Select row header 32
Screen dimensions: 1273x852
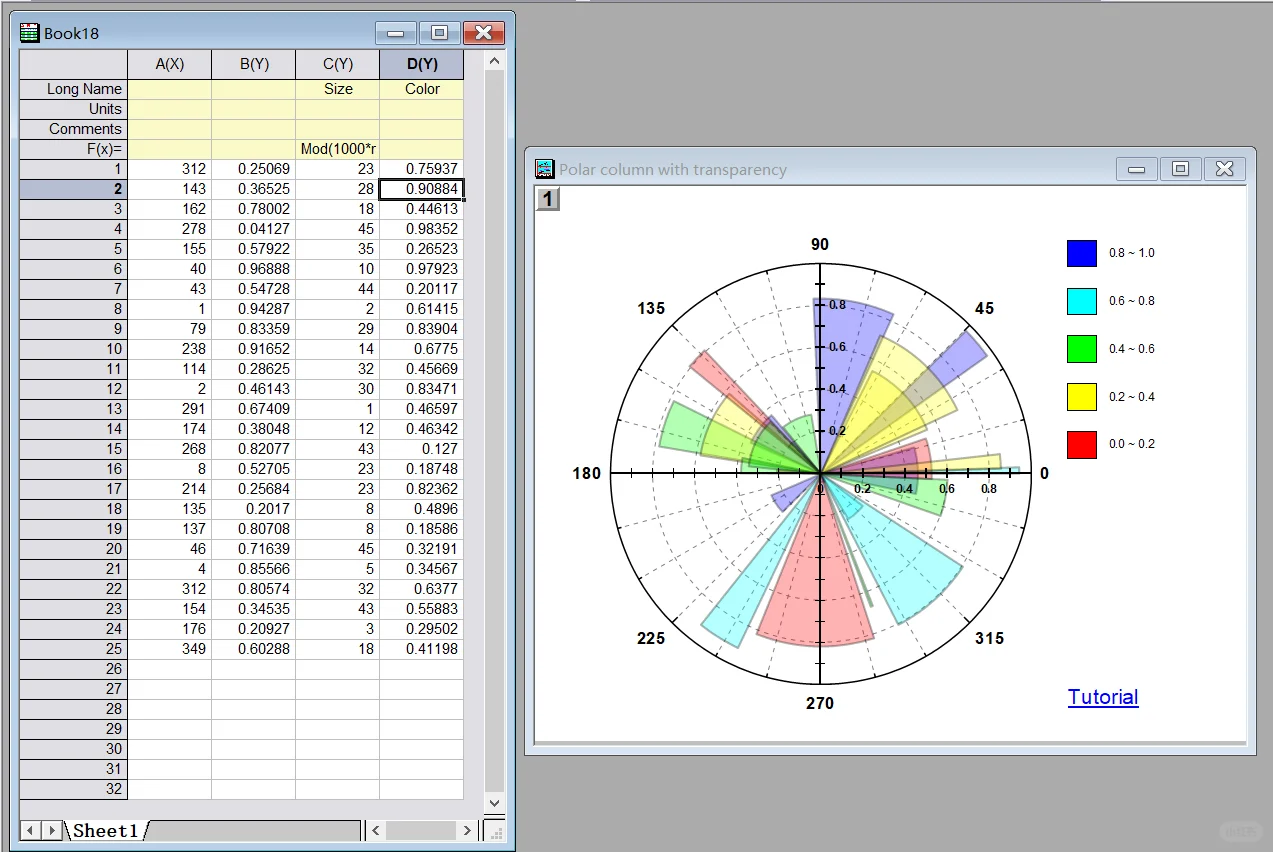(74, 789)
